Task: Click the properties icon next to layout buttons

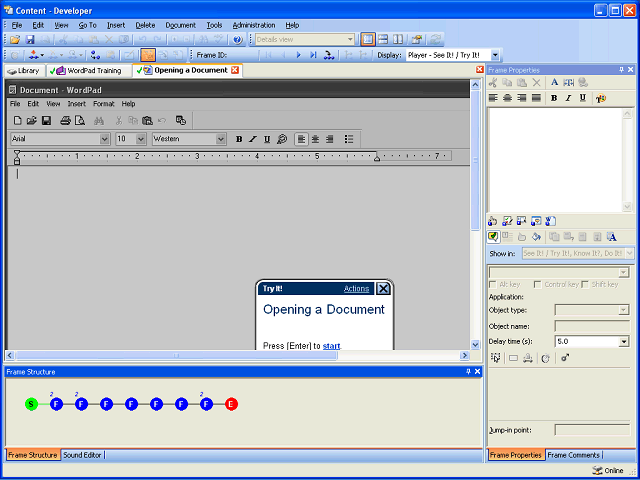Action: [x=417, y=40]
